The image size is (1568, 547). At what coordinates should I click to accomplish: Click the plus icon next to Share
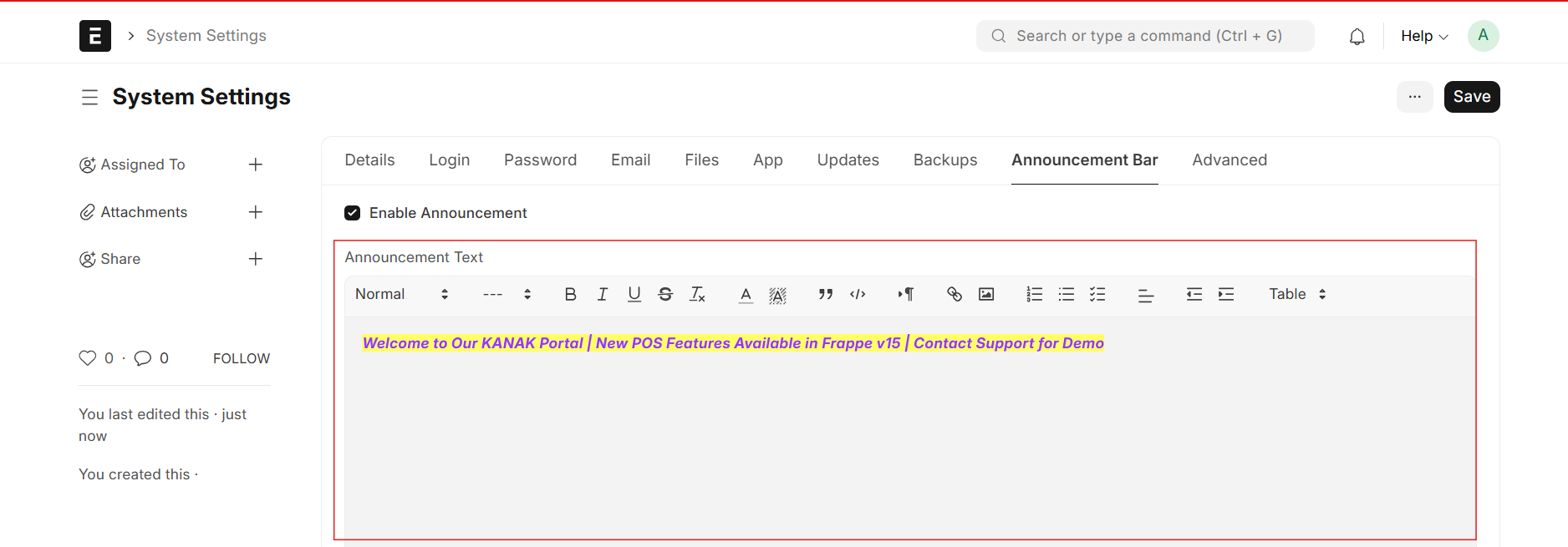pos(256,259)
